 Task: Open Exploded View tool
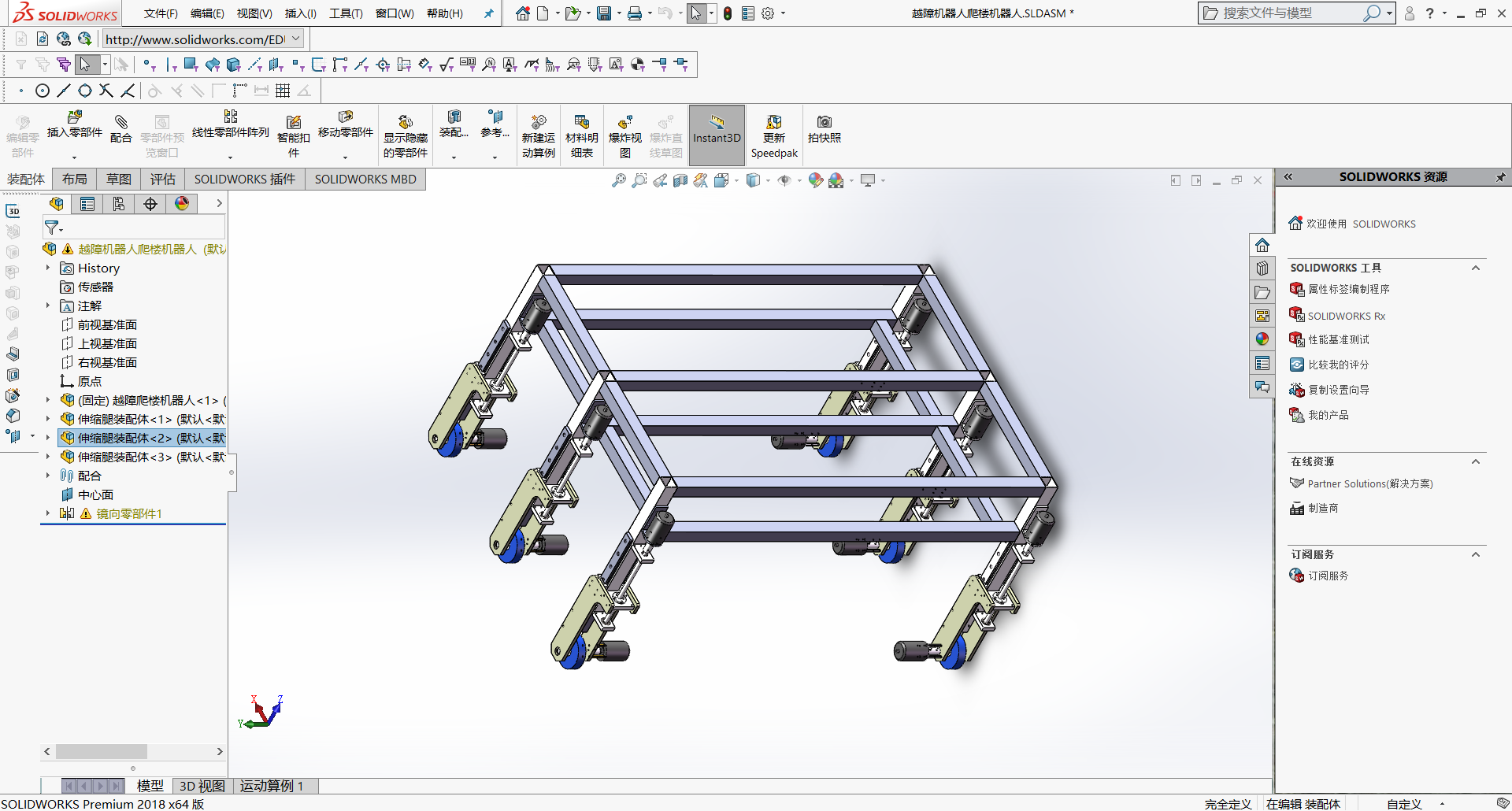[625, 135]
